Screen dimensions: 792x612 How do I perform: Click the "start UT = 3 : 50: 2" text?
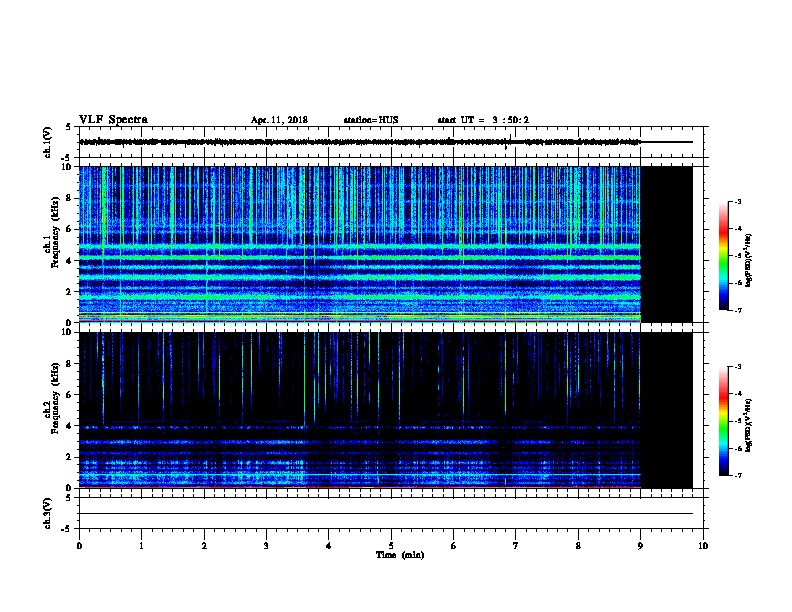click(x=483, y=120)
